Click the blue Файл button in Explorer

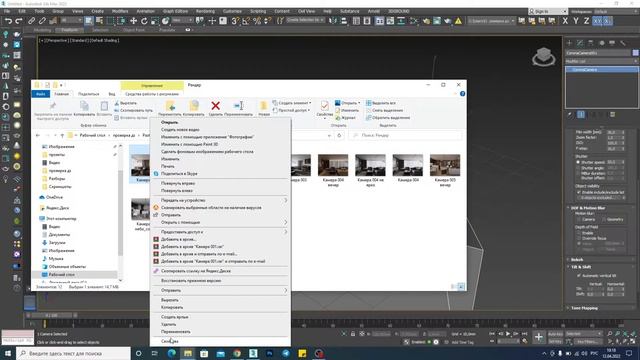tap(41, 94)
